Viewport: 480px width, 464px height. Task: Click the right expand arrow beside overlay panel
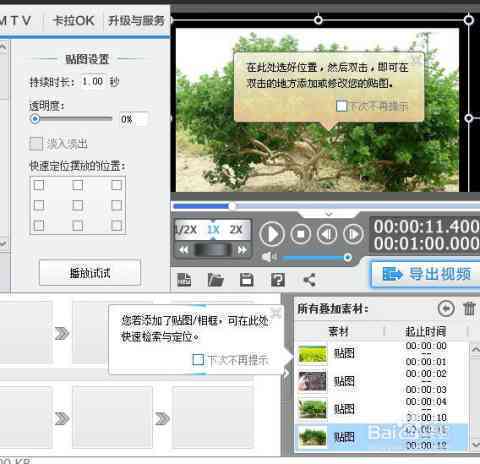(x=287, y=372)
